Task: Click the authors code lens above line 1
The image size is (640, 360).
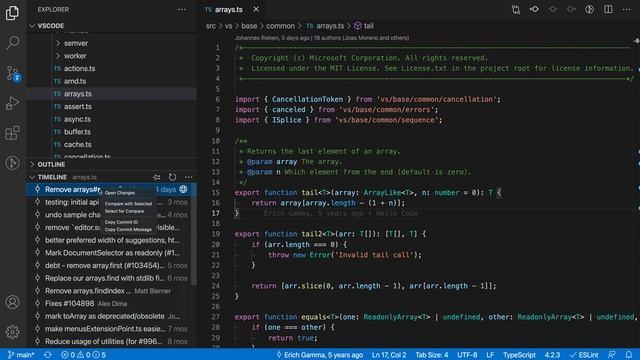Action: click(322, 38)
